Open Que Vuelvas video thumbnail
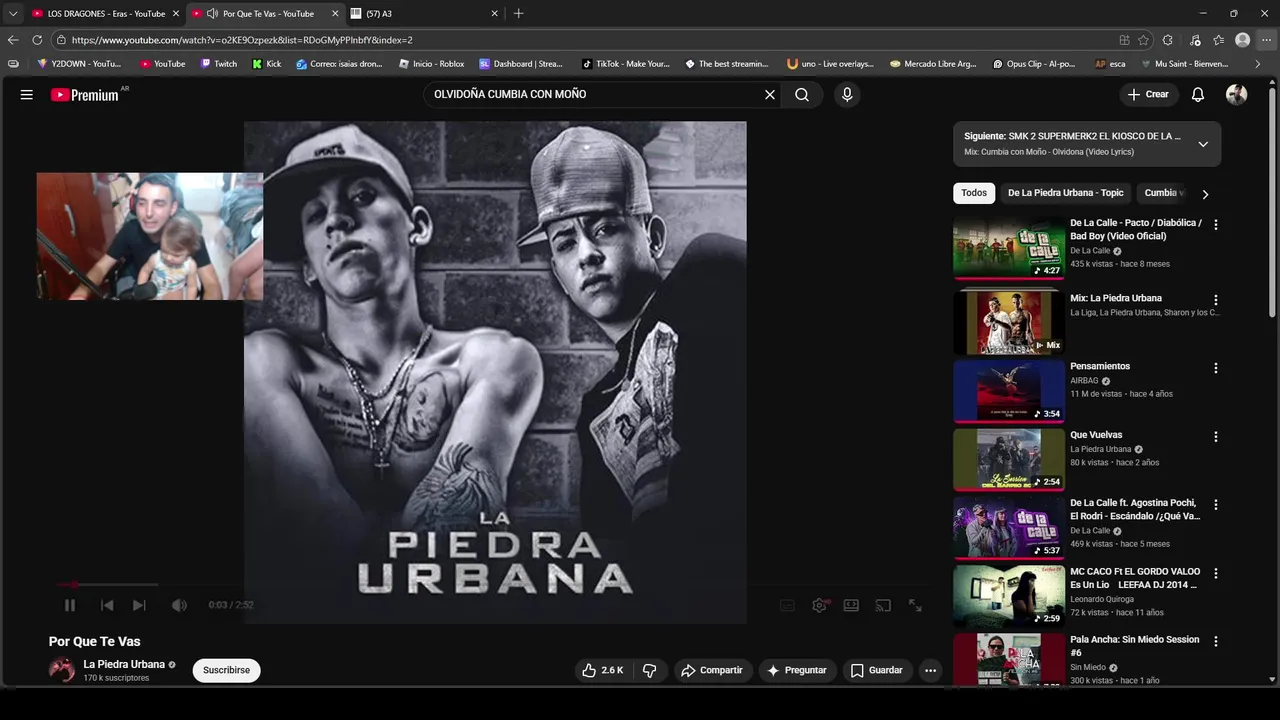 (x=1009, y=459)
